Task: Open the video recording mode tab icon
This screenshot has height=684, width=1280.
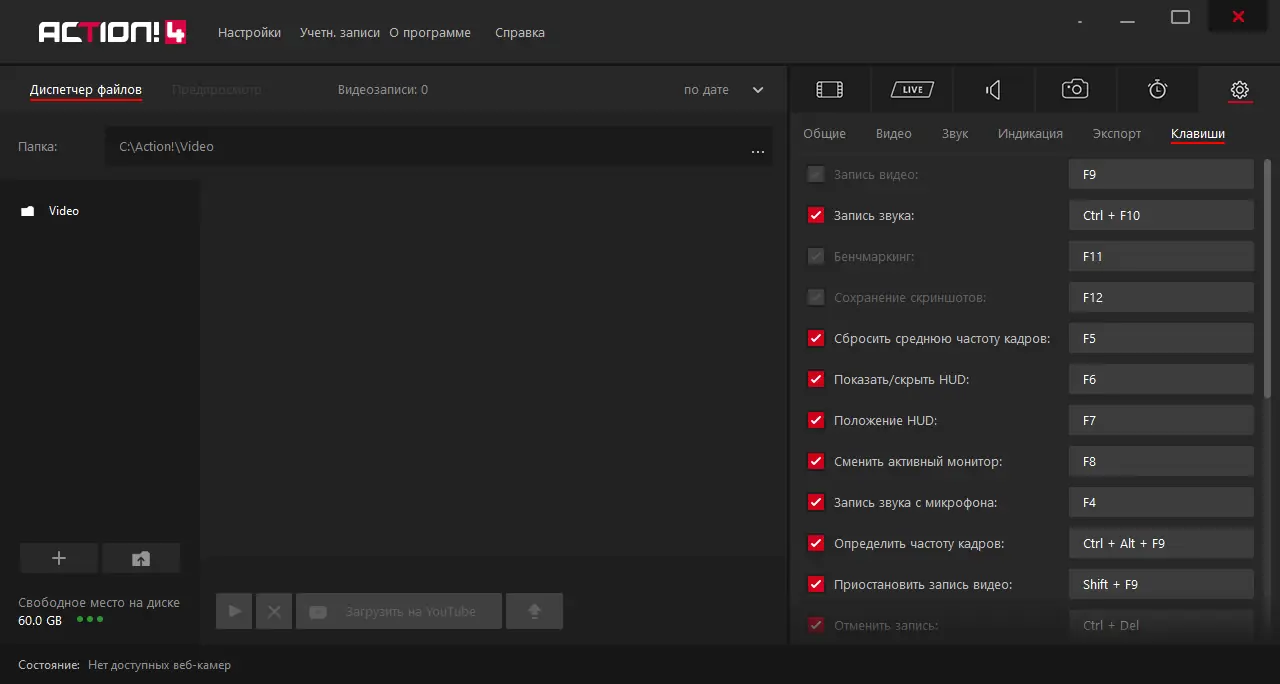Action: 829,90
